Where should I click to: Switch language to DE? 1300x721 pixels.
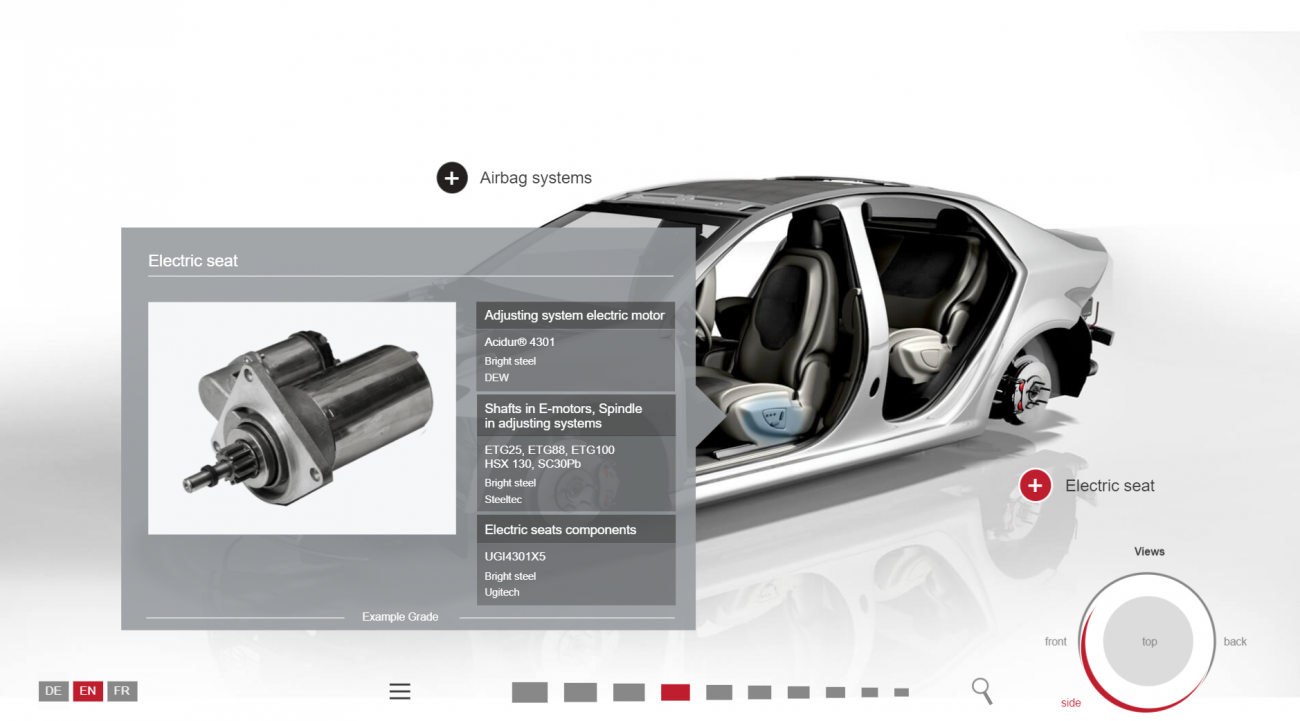pyautogui.click(x=53, y=691)
